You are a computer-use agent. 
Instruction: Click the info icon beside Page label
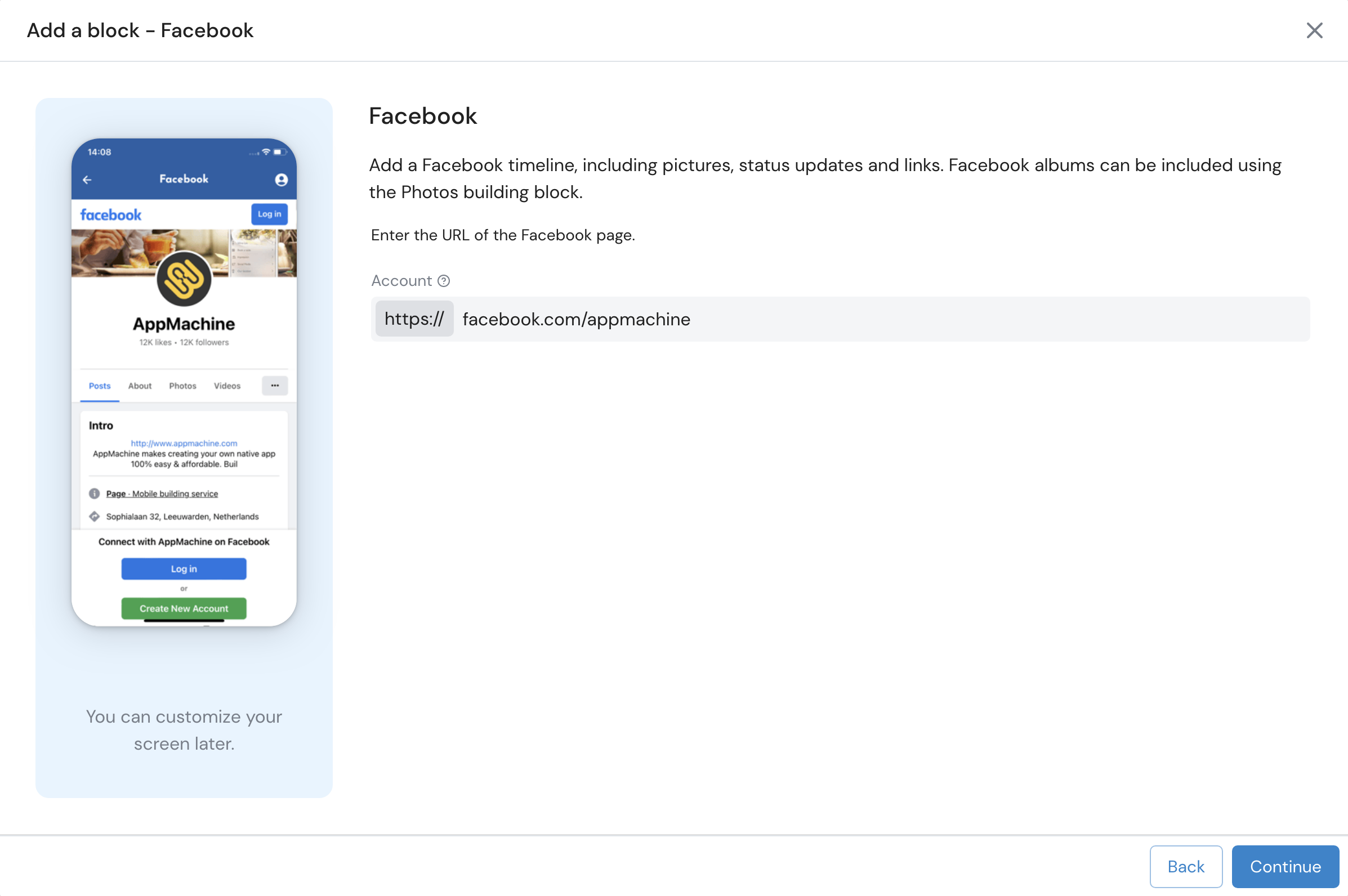click(x=95, y=493)
